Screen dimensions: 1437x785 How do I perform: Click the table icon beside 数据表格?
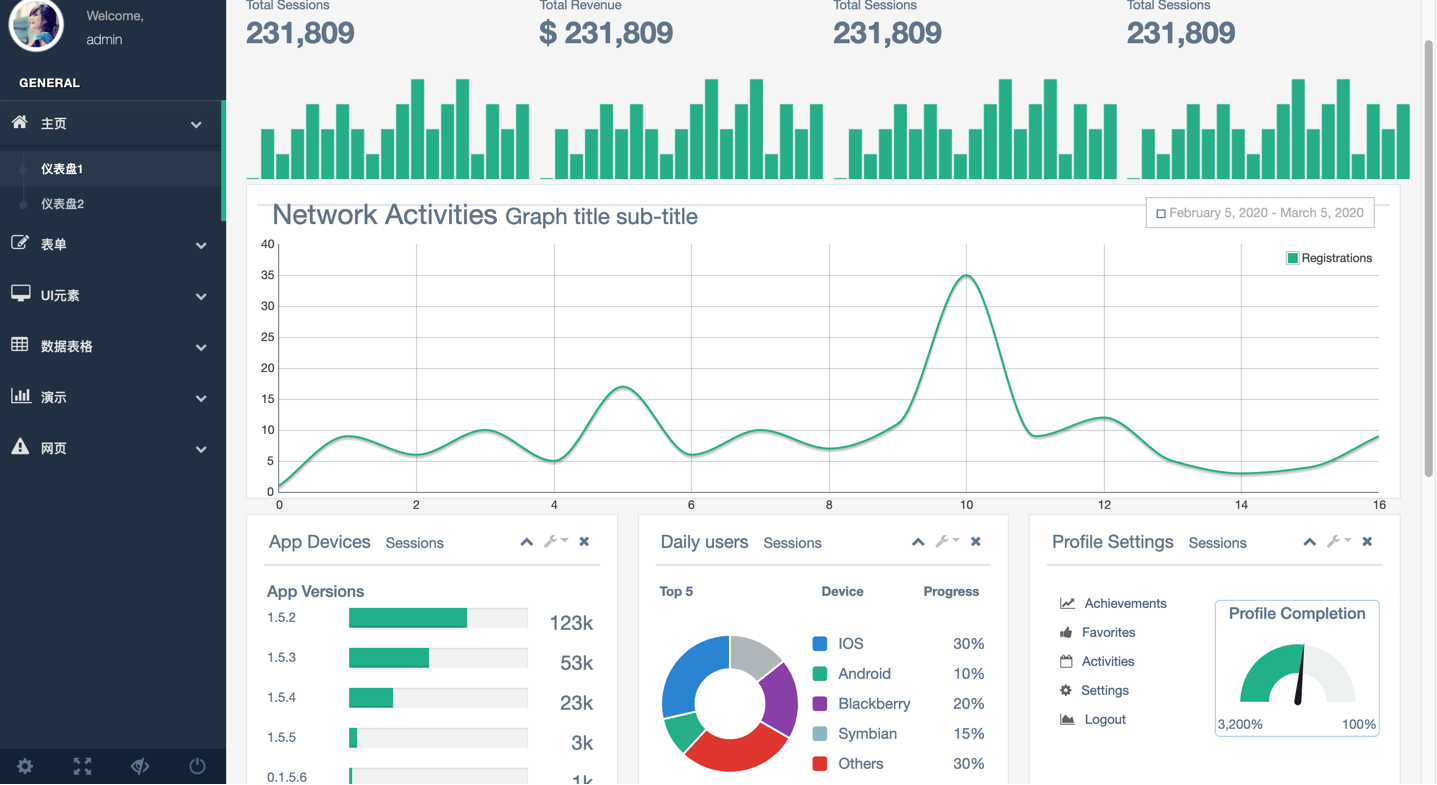20,344
